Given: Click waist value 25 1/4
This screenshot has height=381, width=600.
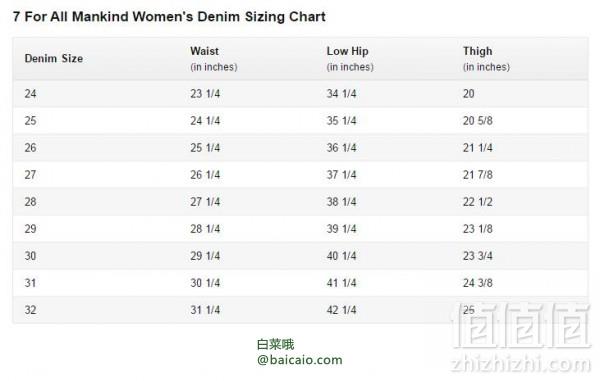Looking at the screenshot, I should tap(205, 148).
